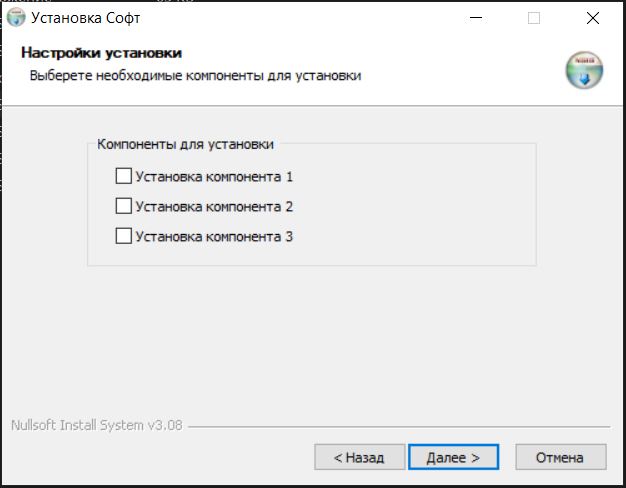Proceed with the "Далее >" button
This screenshot has width=626, height=488.
pos(453,457)
